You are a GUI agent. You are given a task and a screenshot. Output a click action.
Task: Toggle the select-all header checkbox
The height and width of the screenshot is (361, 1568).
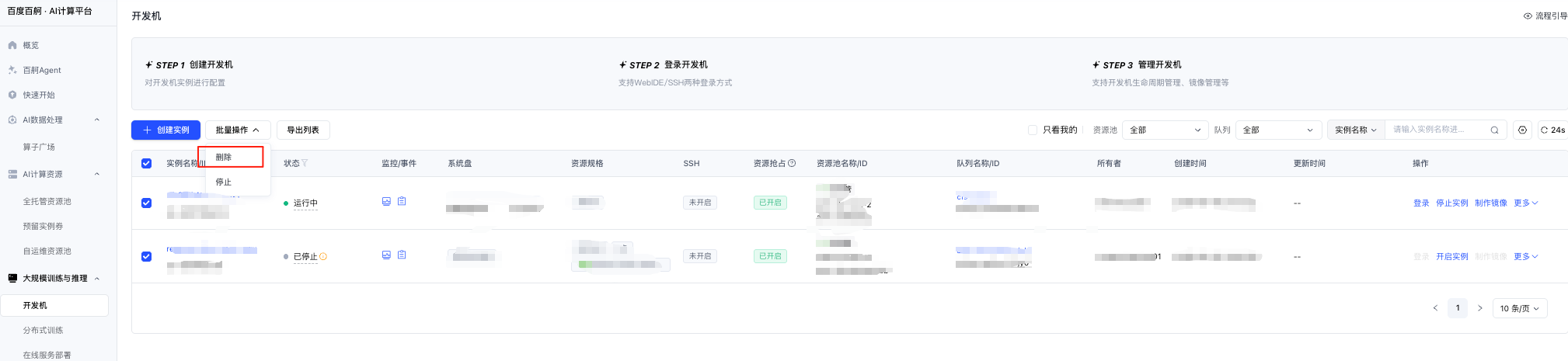point(146,163)
